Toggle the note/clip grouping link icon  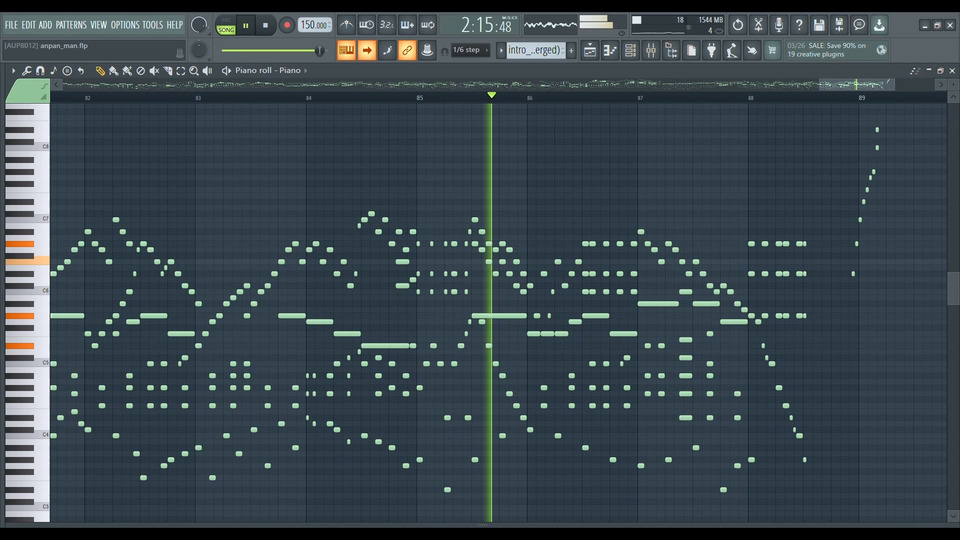pyautogui.click(x=407, y=50)
